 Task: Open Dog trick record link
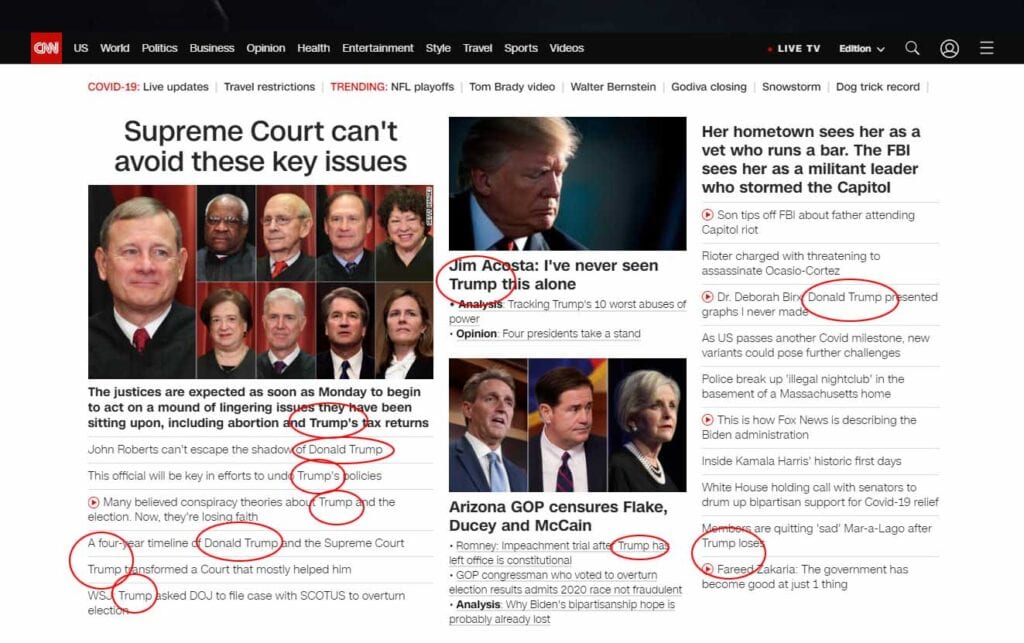(x=878, y=87)
